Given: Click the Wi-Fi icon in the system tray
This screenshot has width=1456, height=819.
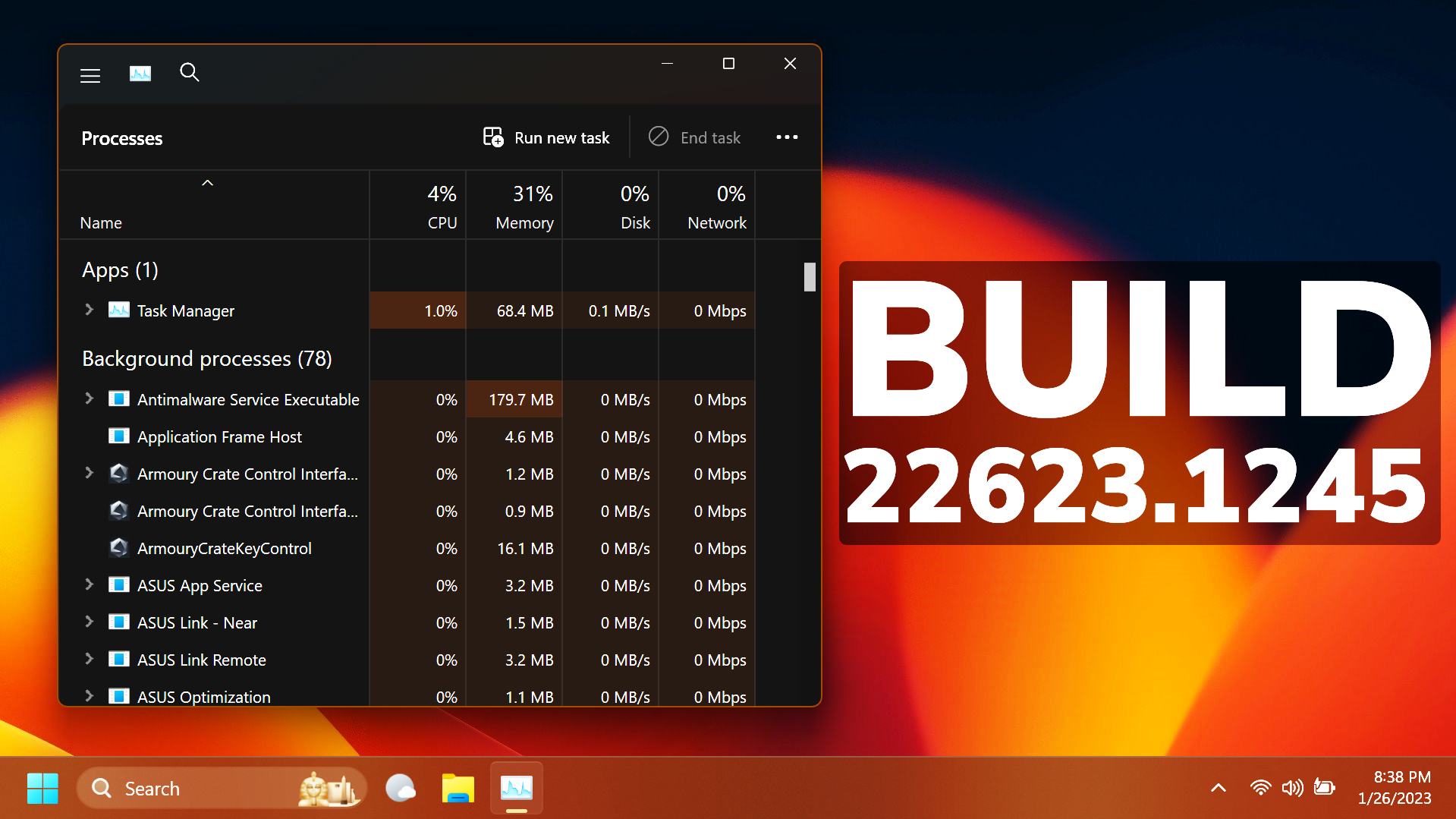Looking at the screenshot, I should 1260,787.
